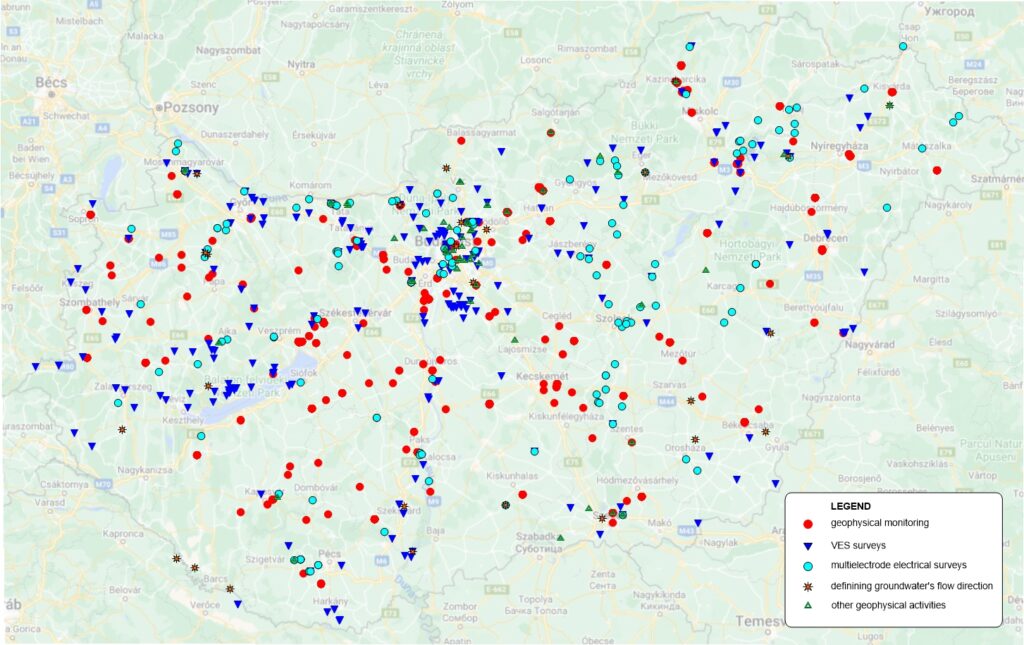Select the red marker at Sopron
This screenshot has height=645, width=1024.
pyautogui.click(x=91, y=215)
